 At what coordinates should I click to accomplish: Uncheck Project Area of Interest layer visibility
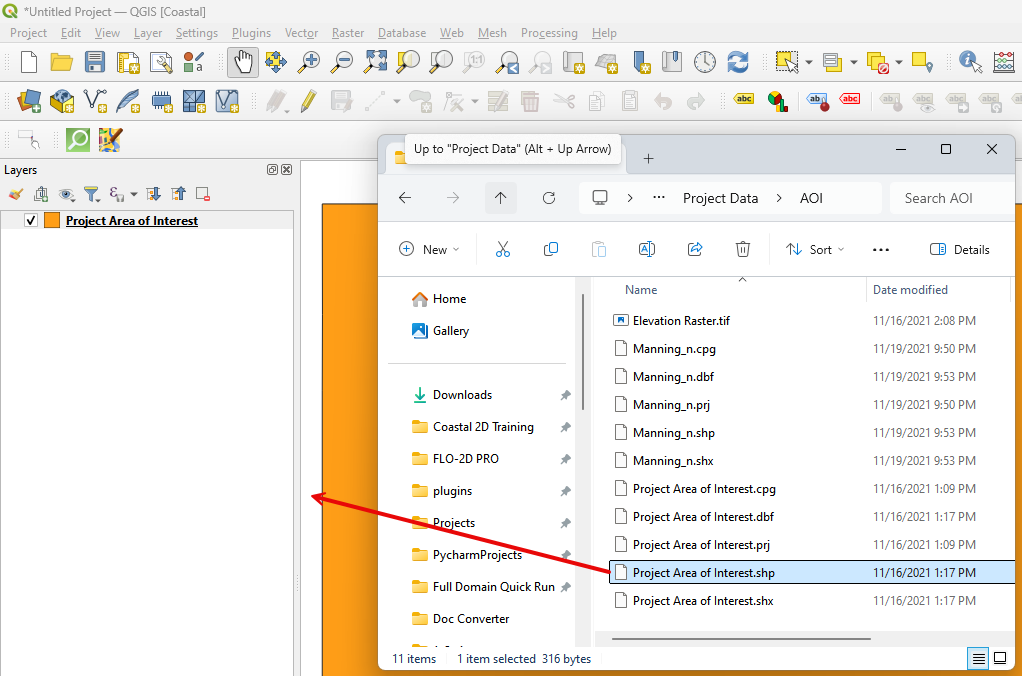[x=31, y=221]
